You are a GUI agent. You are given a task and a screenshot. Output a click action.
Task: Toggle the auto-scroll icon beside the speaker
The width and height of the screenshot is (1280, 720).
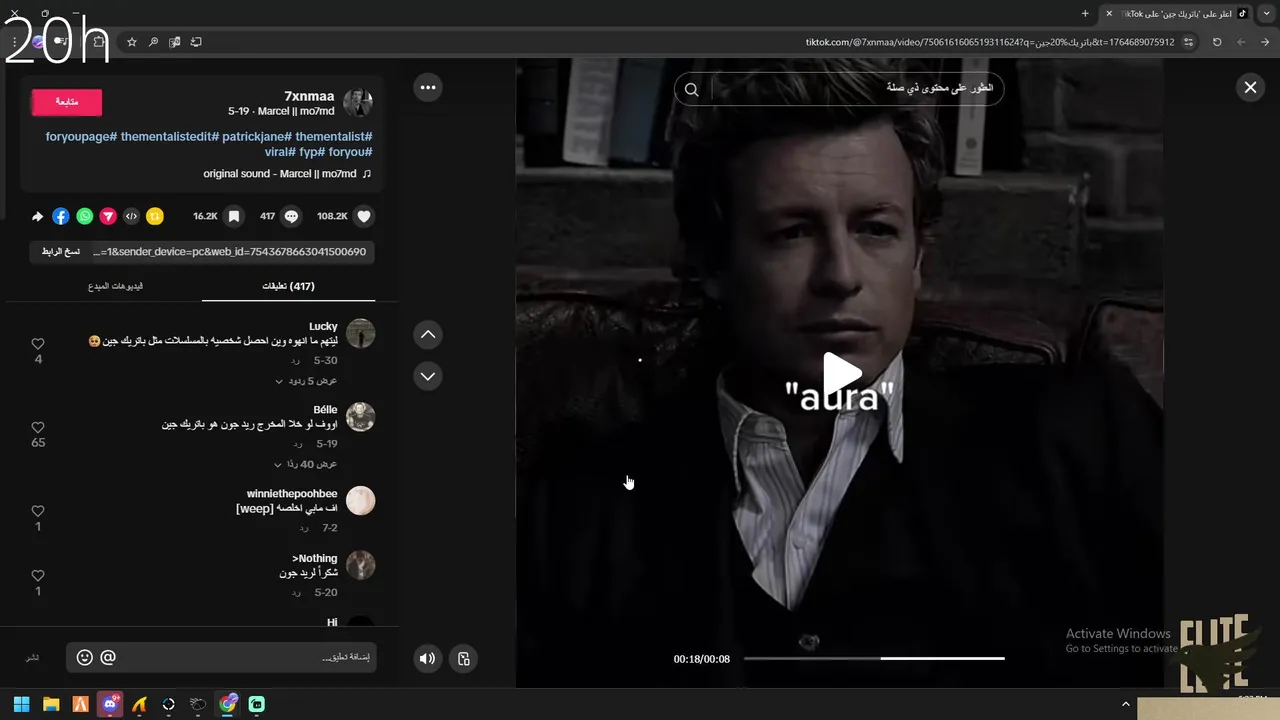tap(464, 658)
